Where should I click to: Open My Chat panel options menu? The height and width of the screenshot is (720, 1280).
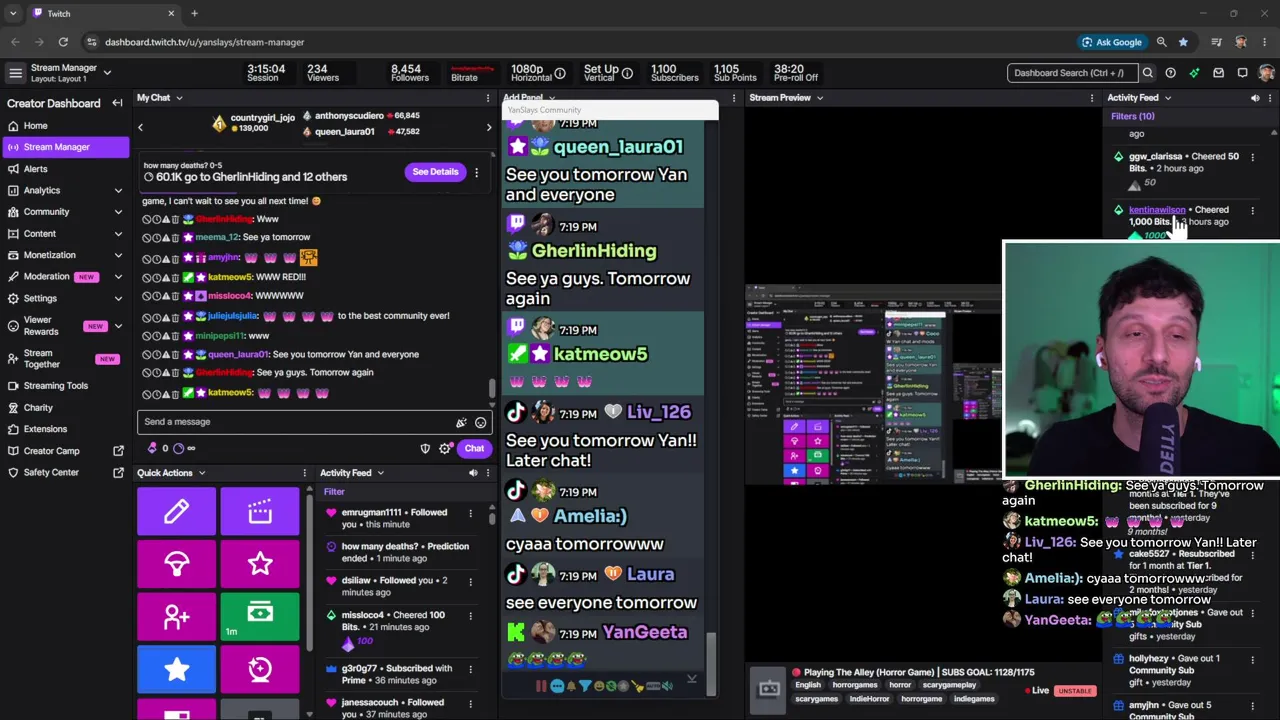[x=488, y=98]
